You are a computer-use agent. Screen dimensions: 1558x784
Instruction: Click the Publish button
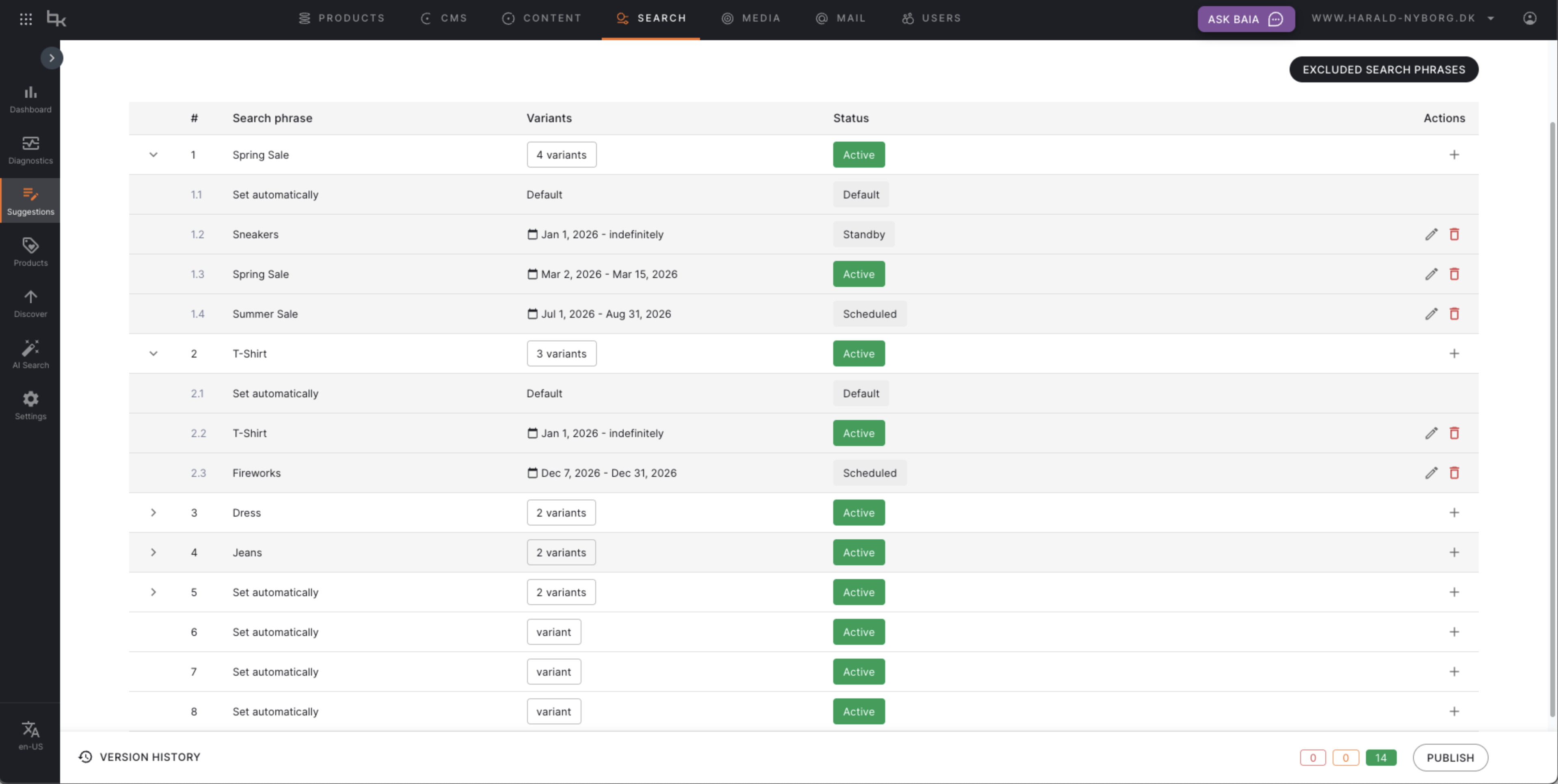click(x=1450, y=757)
